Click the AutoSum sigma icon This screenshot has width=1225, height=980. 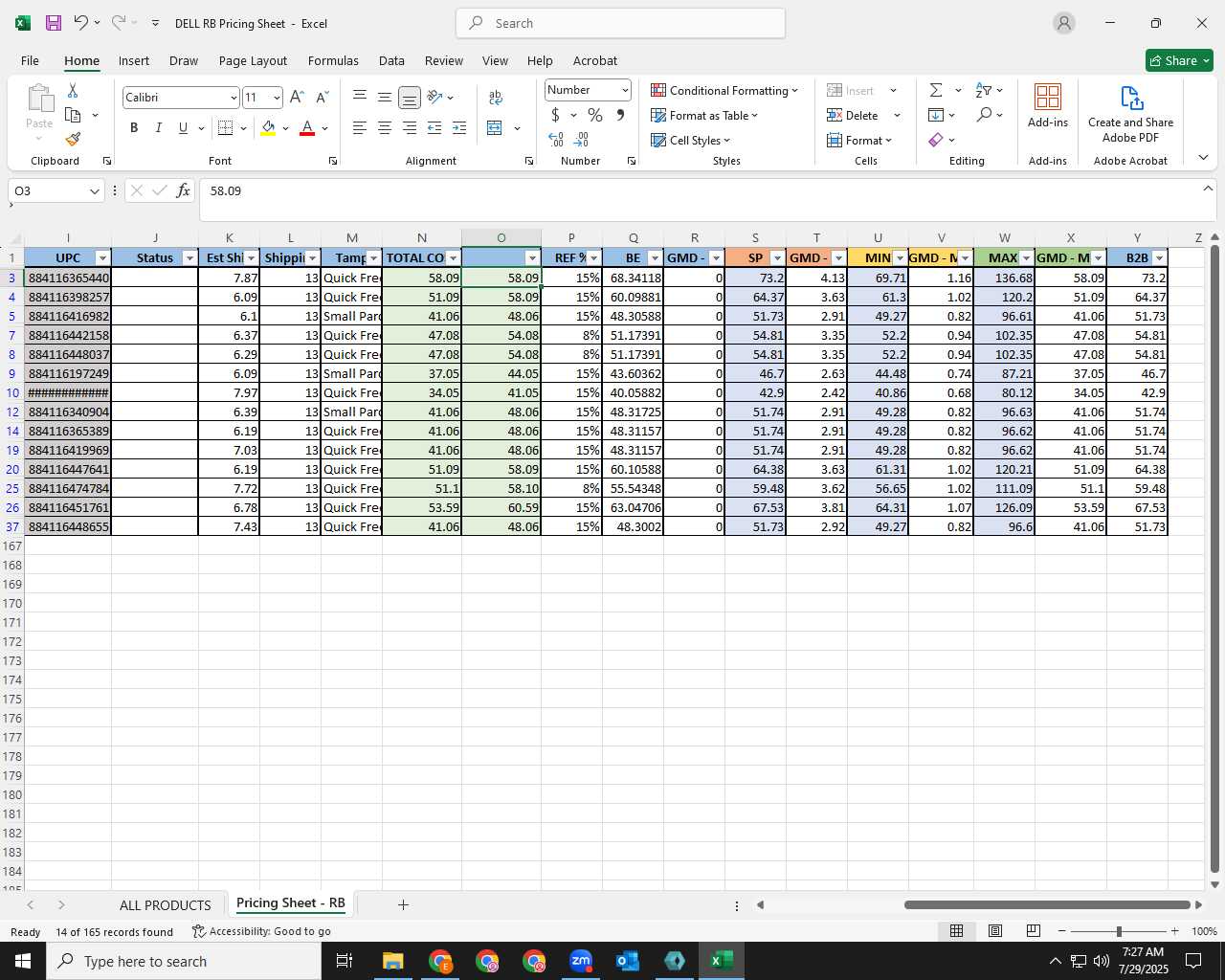click(x=936, y=90)
